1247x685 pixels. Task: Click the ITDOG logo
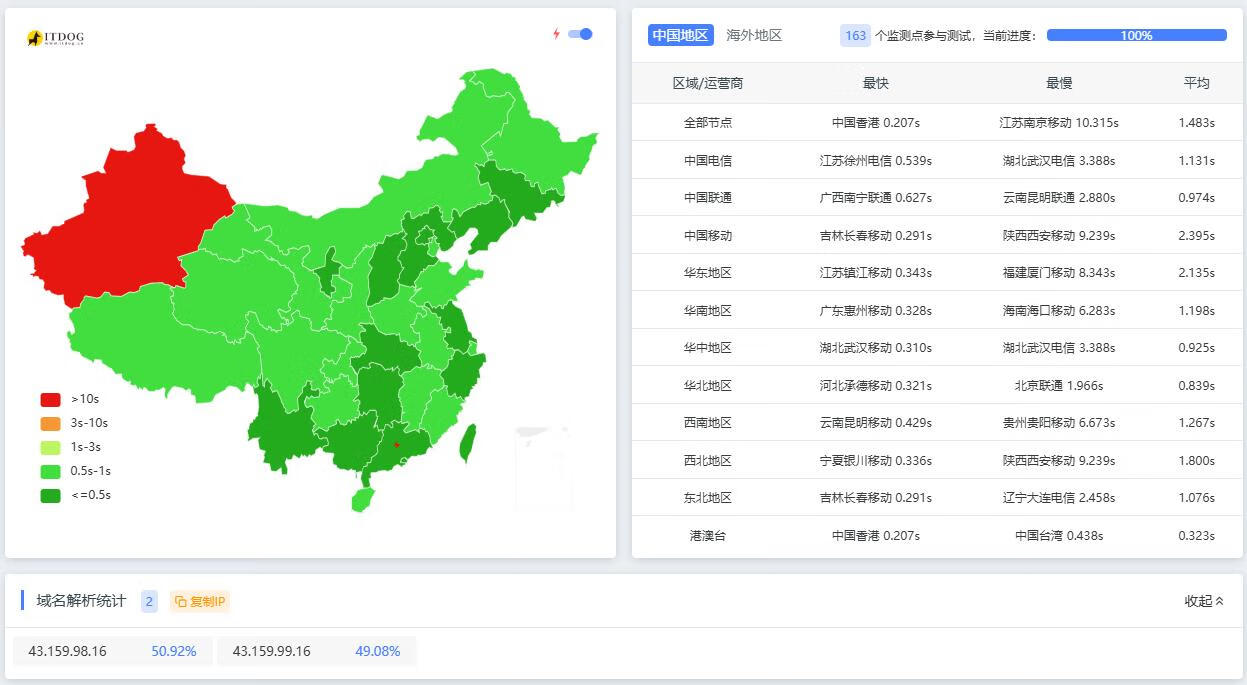coord(56,38)
